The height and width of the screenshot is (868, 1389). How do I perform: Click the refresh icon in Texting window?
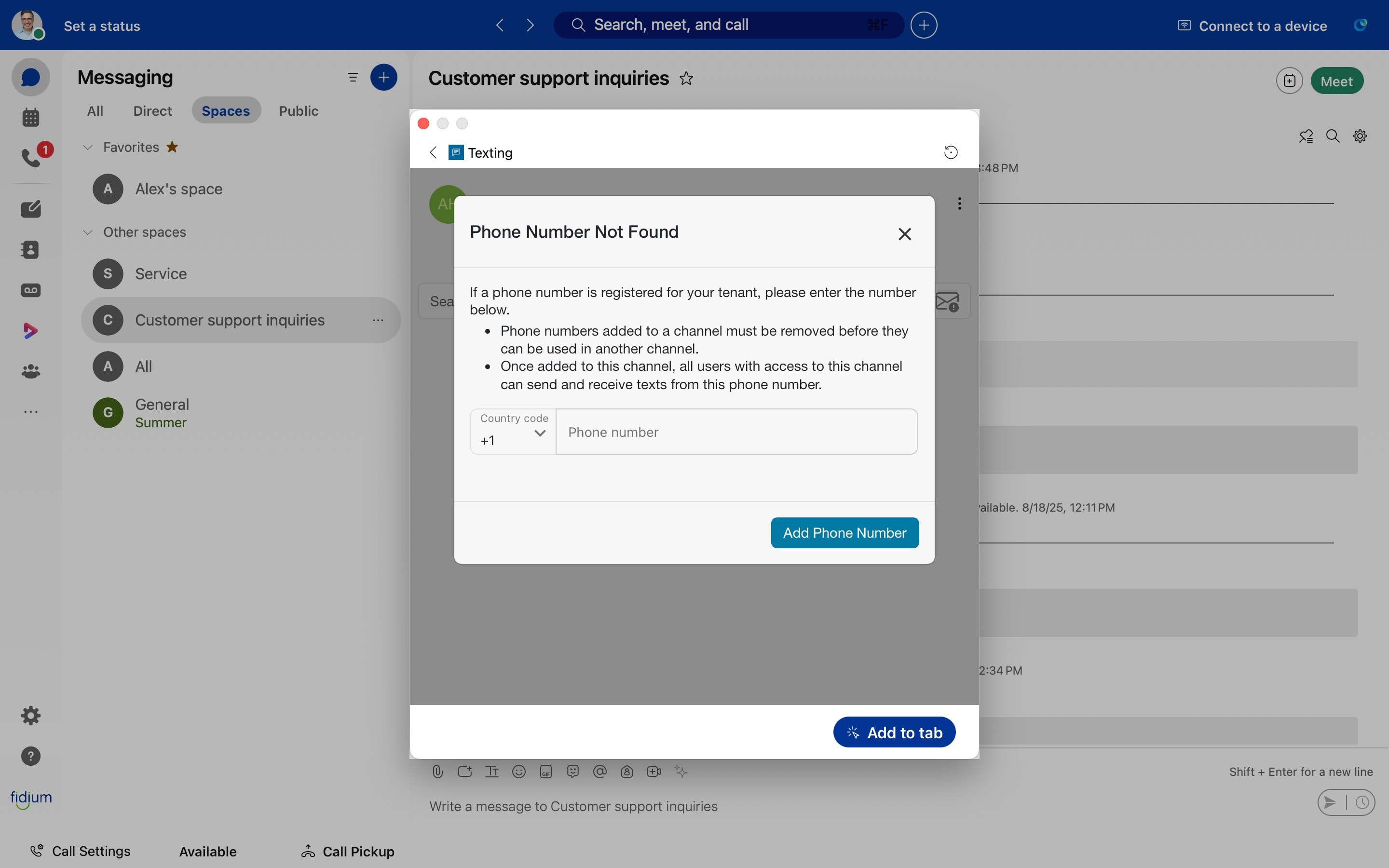pos(951,152)
